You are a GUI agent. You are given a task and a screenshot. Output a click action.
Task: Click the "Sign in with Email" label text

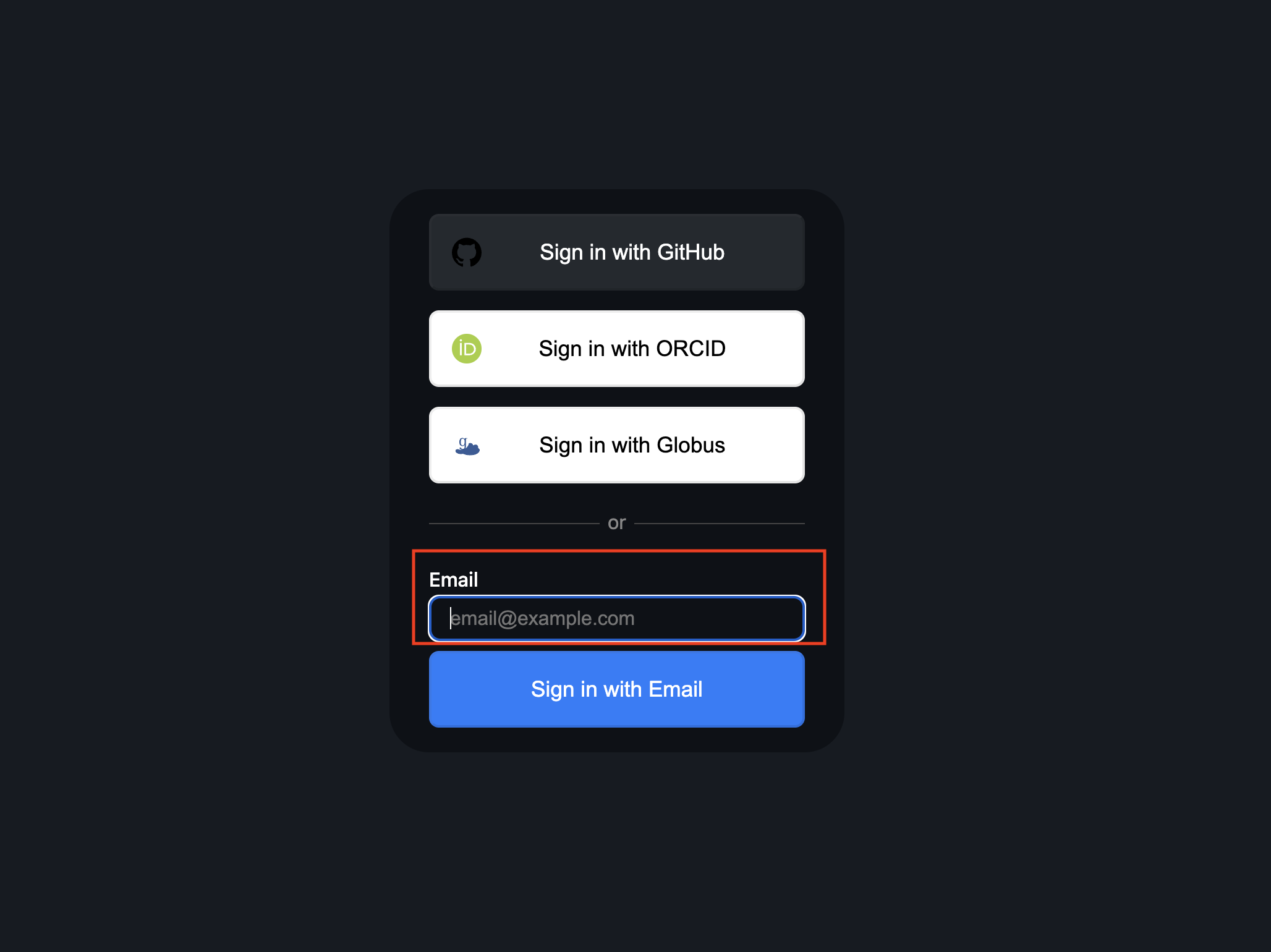(x=617, y=689)
